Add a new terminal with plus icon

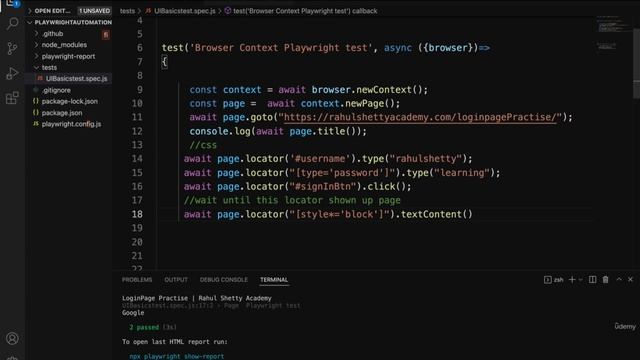click(x=572, y=280)
